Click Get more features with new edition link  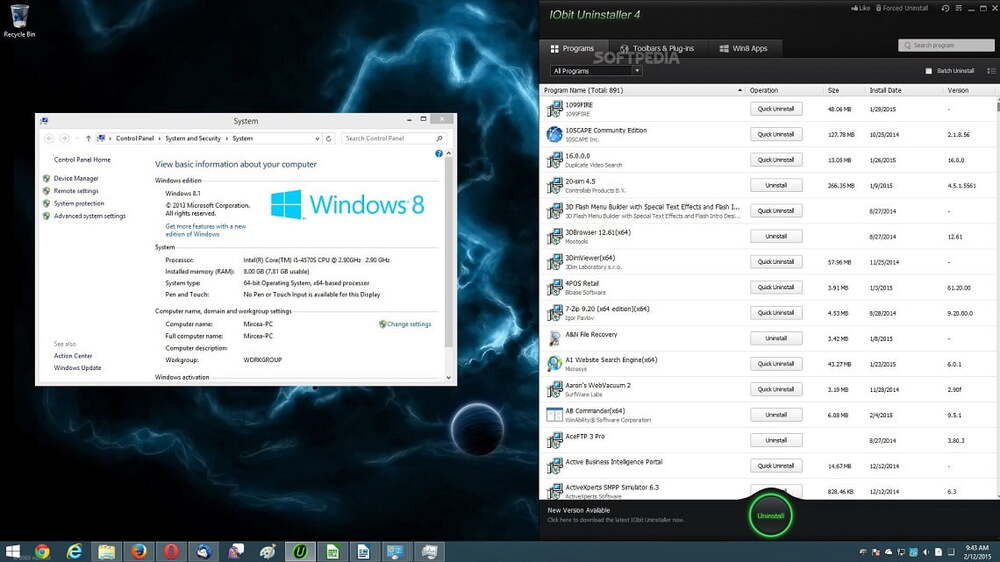pos(205,230)
